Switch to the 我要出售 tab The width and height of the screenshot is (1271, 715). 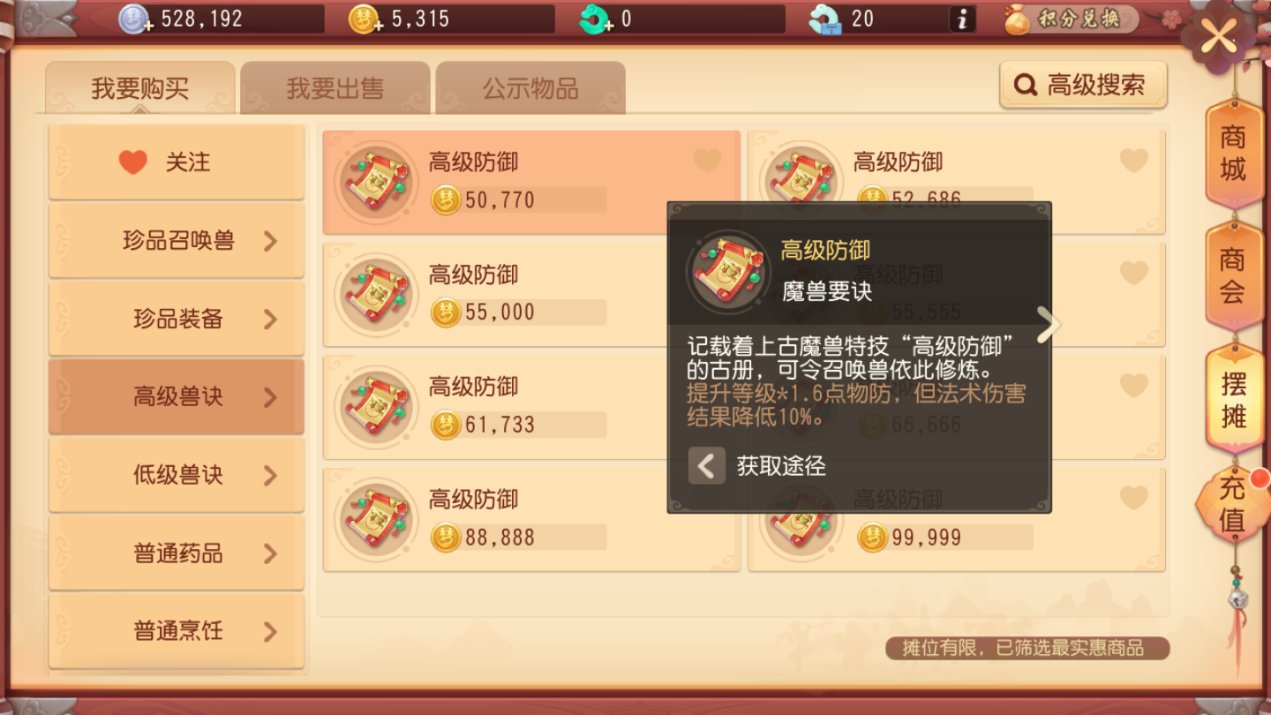point(335,88)
